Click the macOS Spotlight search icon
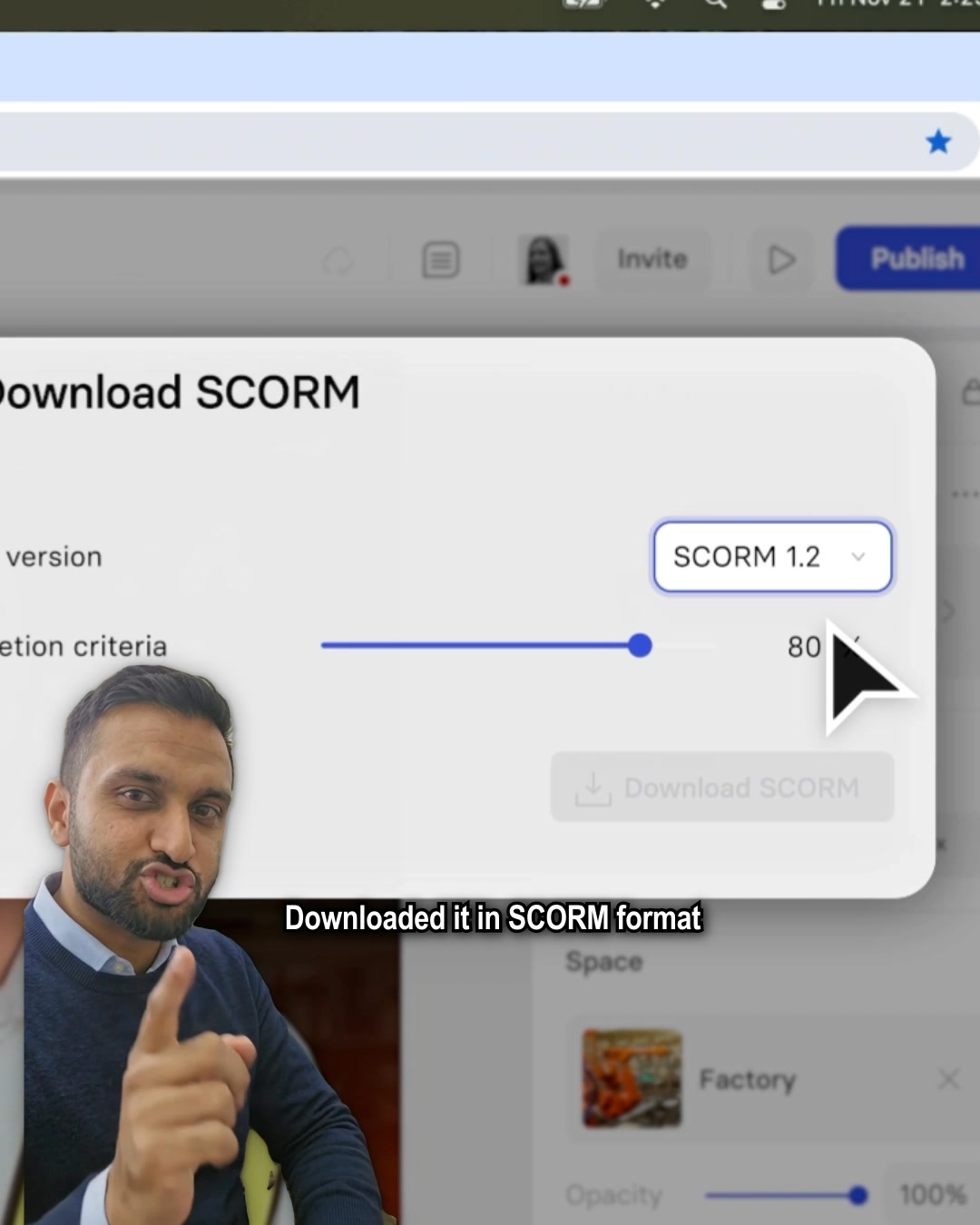The width and height of the screenshot is (980, 1225). 716,4
